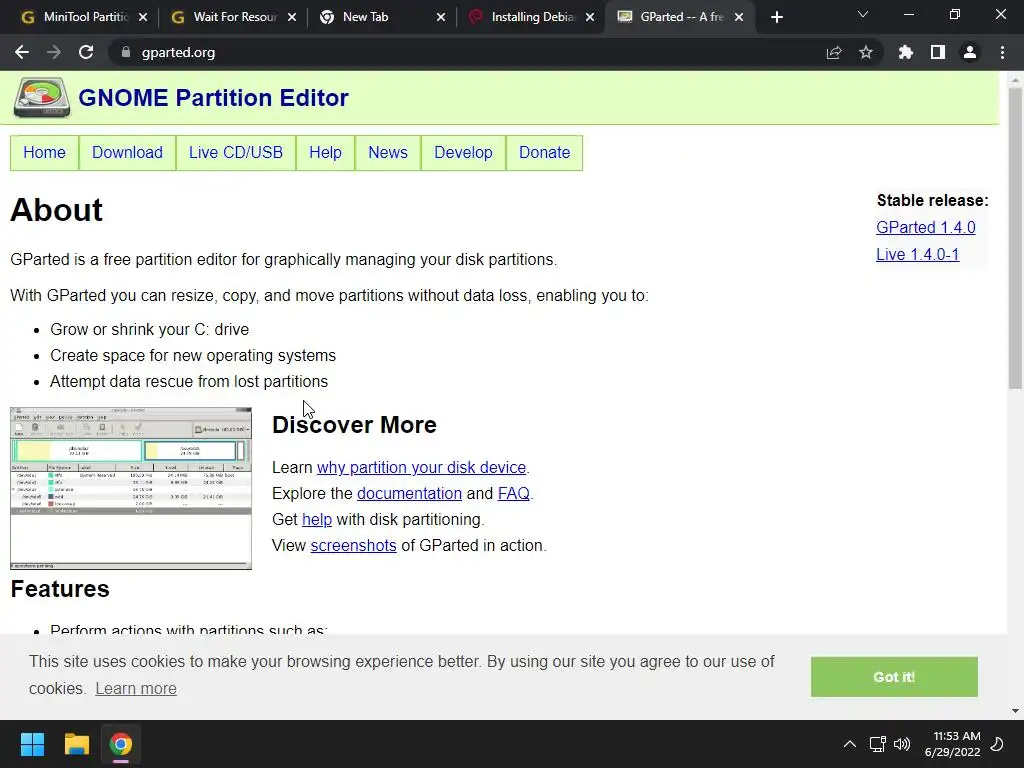Click the GParted disk logo icon
The image size is (1024, 768).
click(x=42, y=97)
